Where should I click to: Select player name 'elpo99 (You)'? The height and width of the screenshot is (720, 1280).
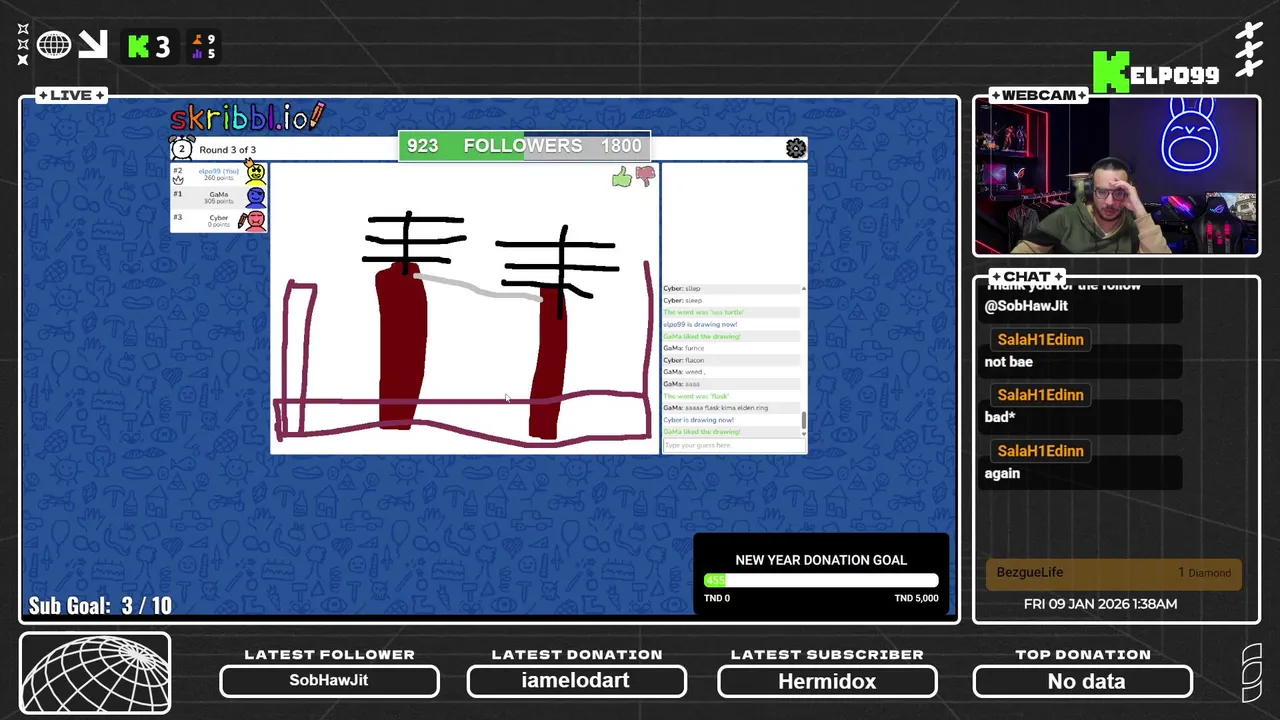tap(218, 171)
